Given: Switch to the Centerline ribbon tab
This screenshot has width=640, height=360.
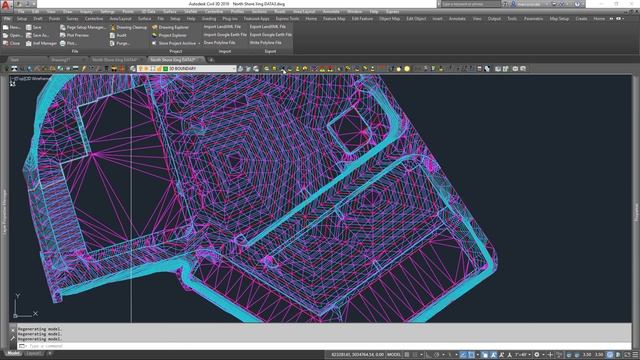Looking at the screenshot, I should 94,19.
